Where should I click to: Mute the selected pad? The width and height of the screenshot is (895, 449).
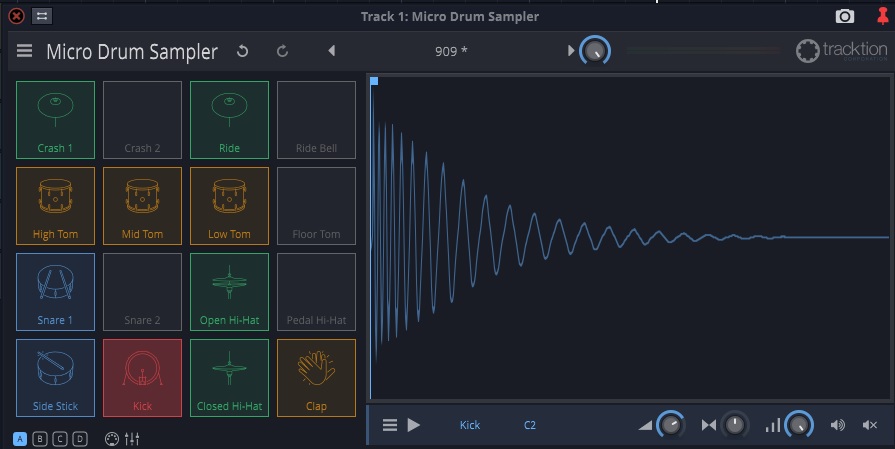coord(870,425)
